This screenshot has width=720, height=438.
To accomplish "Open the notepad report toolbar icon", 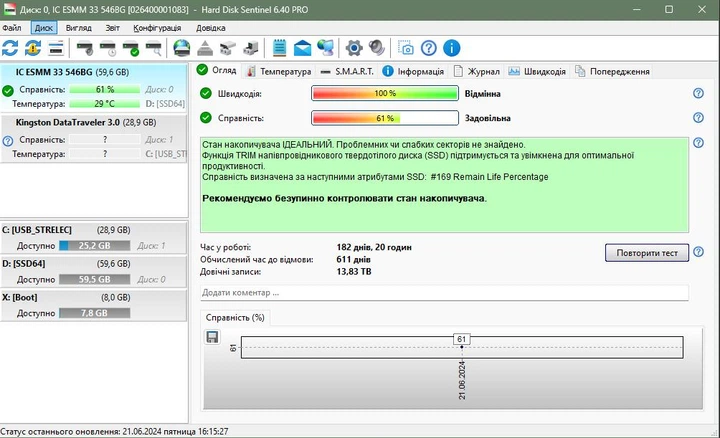I will pos(279,48).
